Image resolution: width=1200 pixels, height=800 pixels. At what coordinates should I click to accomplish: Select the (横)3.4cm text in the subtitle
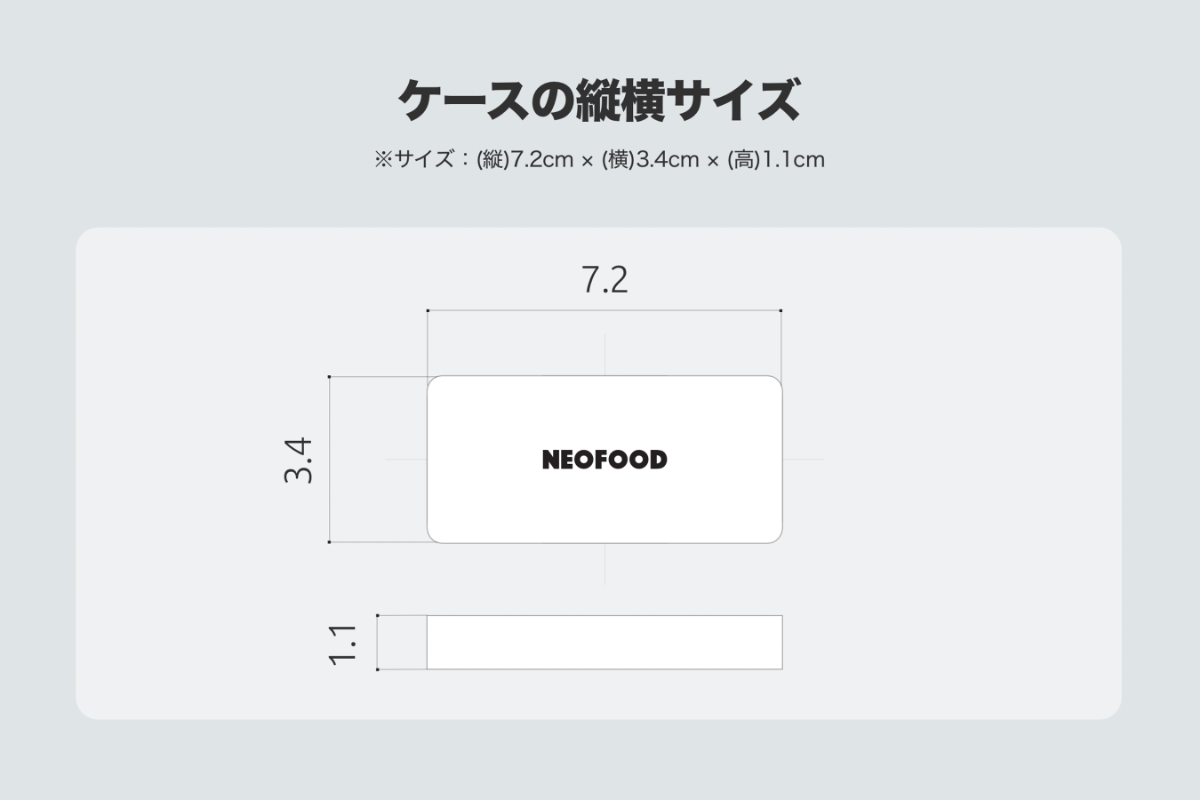(x=651, y=159)
